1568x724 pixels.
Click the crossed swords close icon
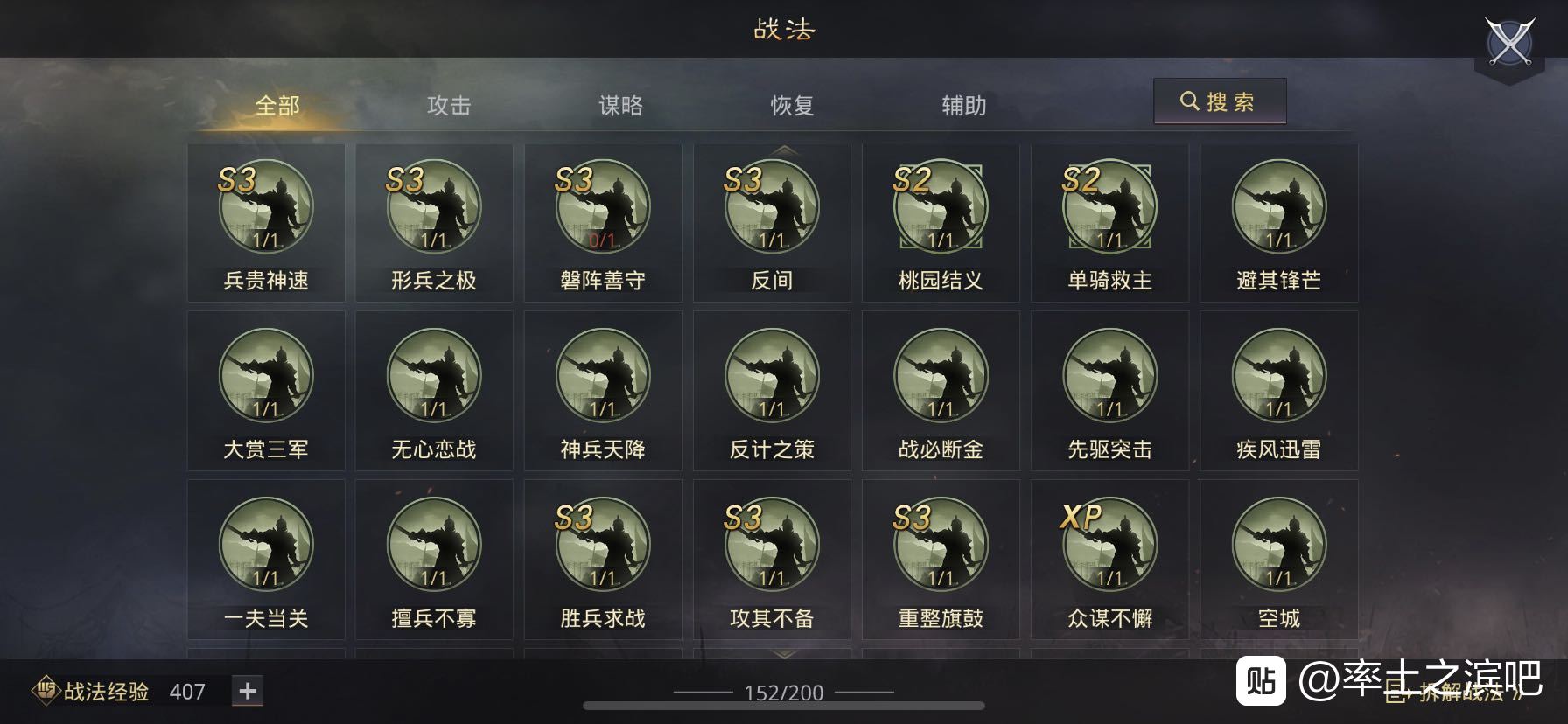1510,41
